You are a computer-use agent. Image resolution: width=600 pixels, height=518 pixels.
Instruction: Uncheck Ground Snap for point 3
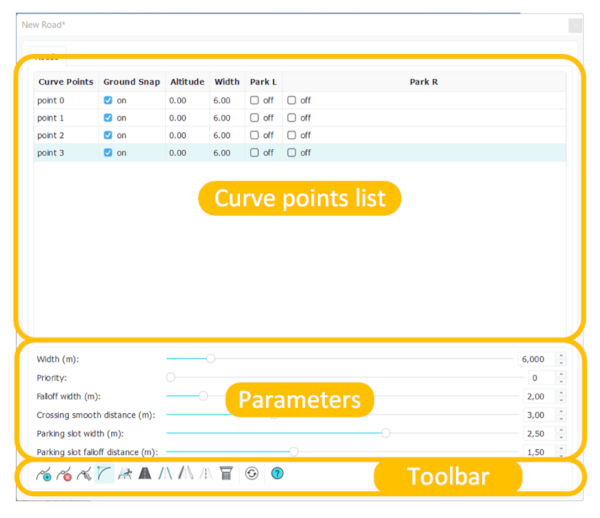click(108, 152)
